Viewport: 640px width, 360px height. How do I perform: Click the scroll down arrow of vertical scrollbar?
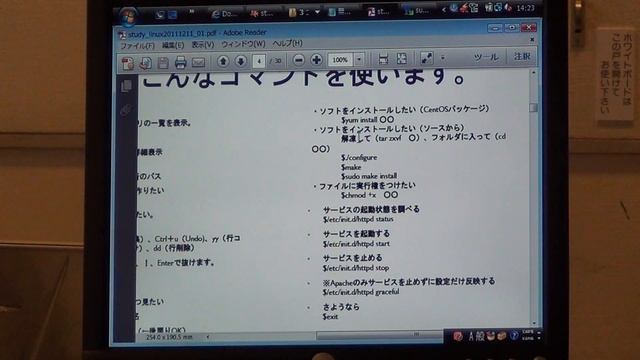[534, 323]
